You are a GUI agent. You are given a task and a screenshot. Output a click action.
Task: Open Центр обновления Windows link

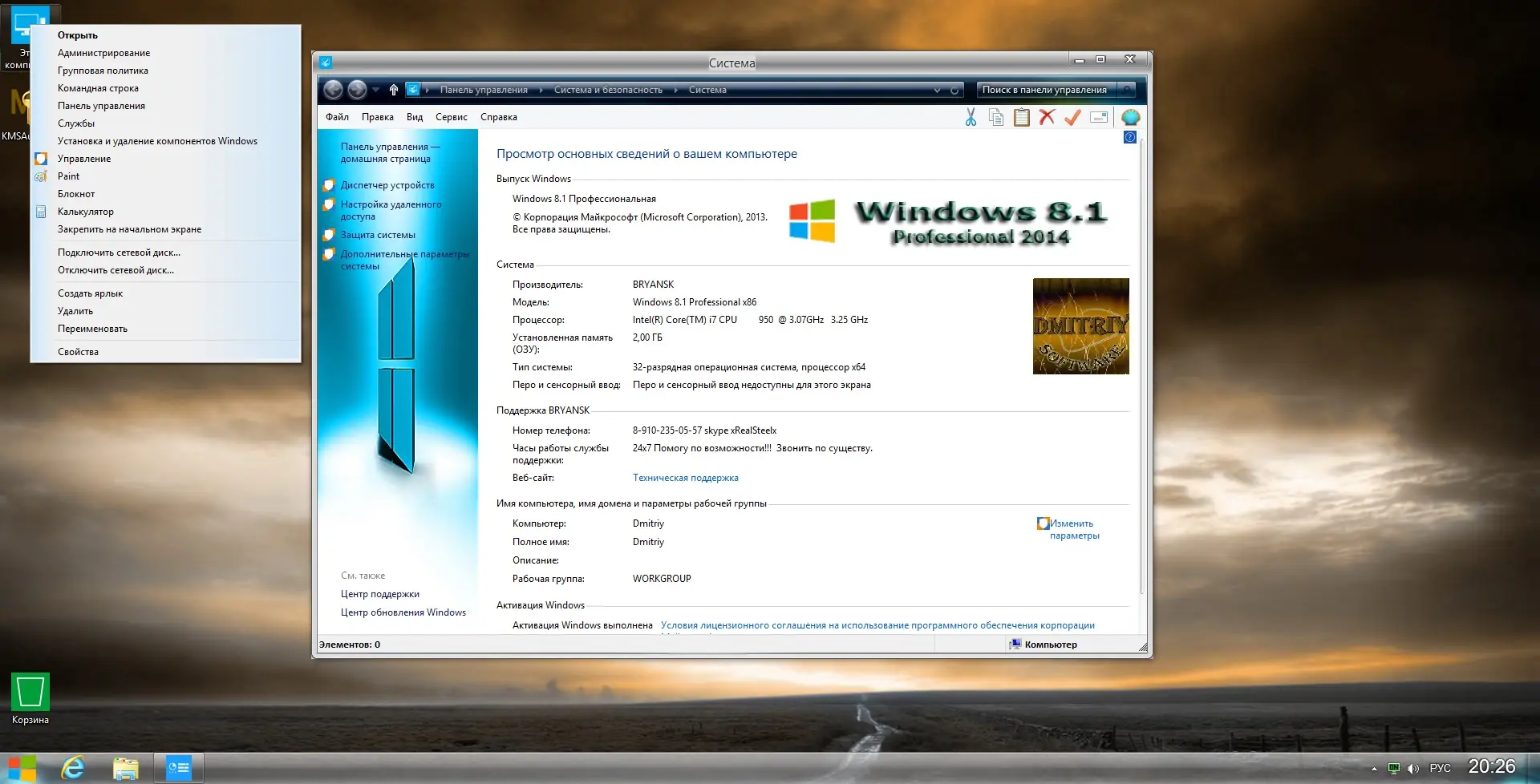(403, 612)
